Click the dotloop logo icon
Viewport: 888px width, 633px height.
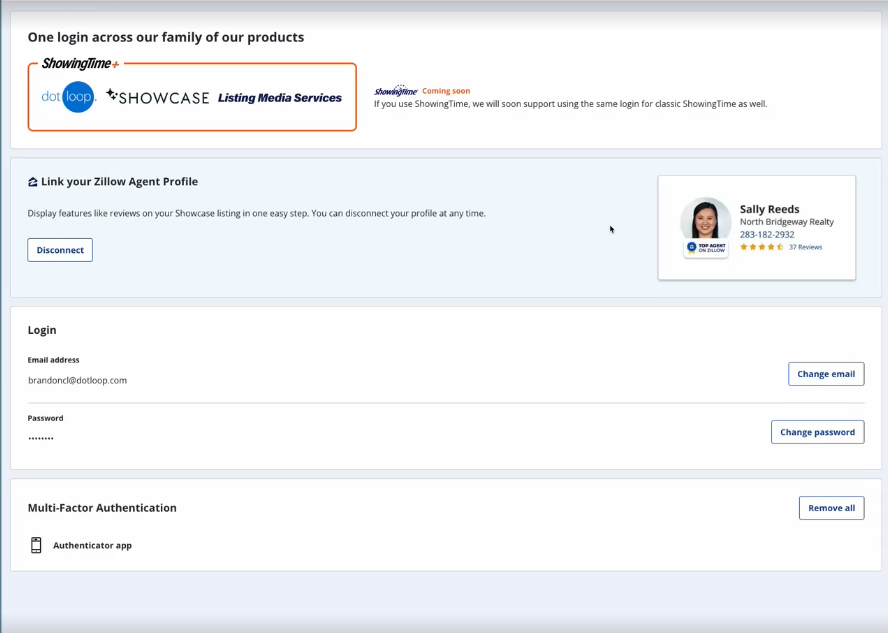tap(68, 97)
